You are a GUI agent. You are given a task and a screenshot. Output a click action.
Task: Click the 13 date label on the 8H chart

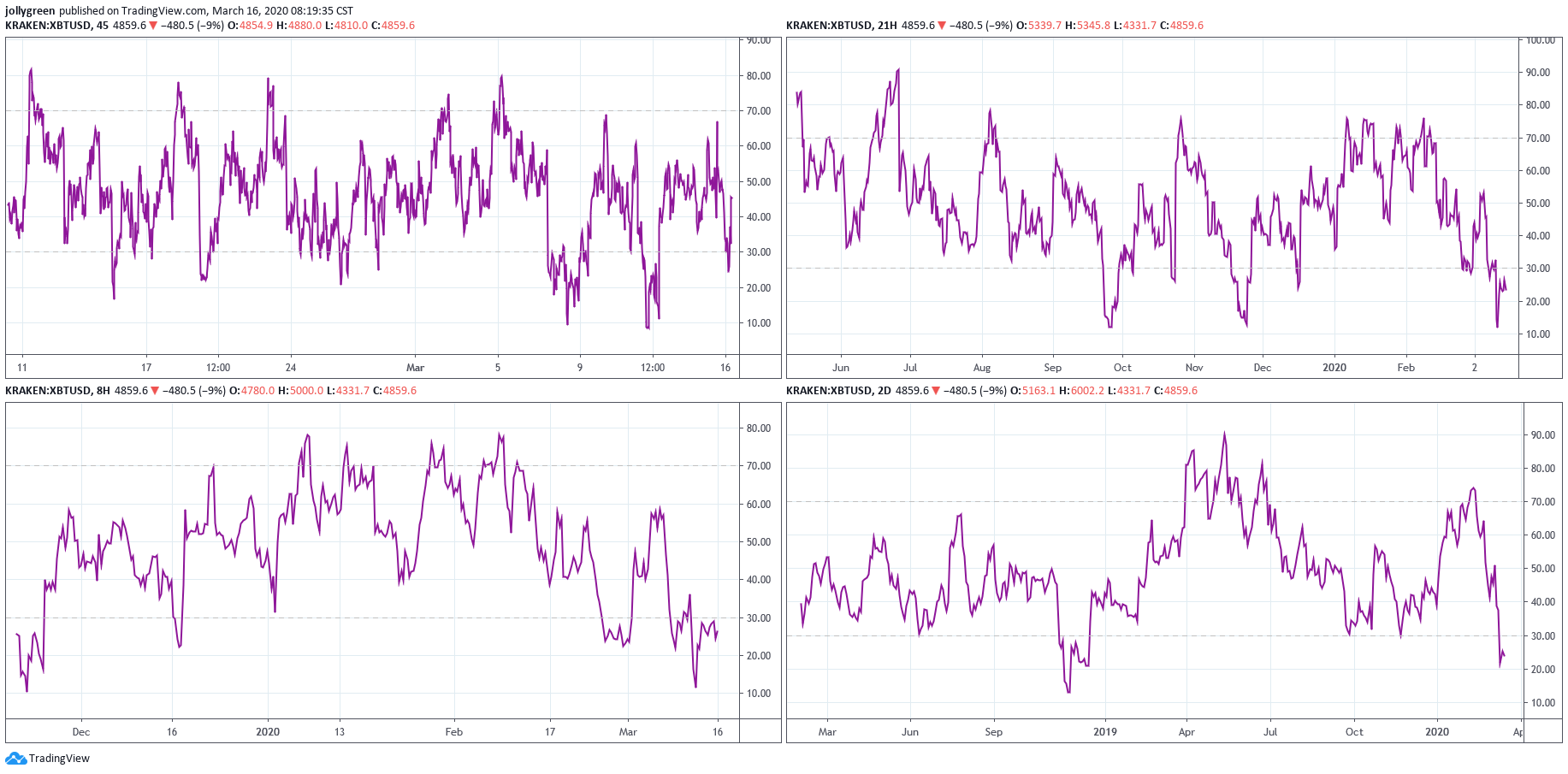click(340, 732)
